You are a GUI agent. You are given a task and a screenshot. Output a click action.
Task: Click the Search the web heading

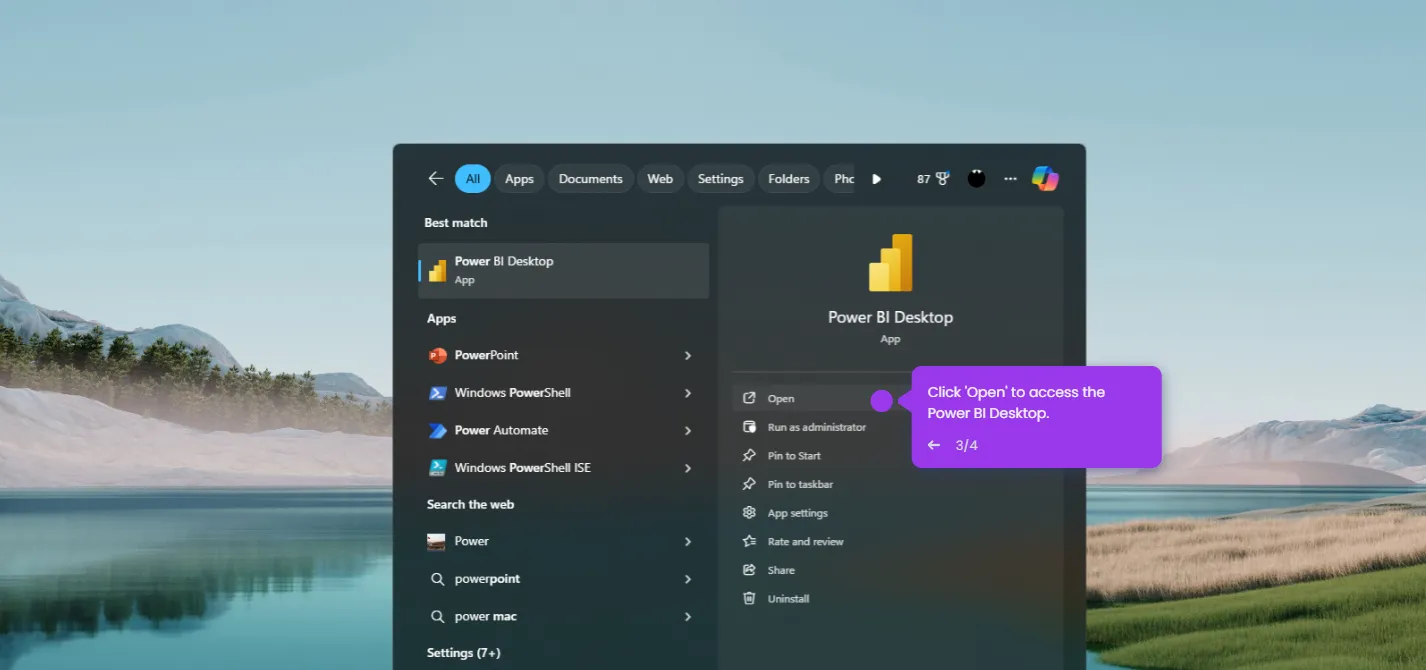point(470,504)
